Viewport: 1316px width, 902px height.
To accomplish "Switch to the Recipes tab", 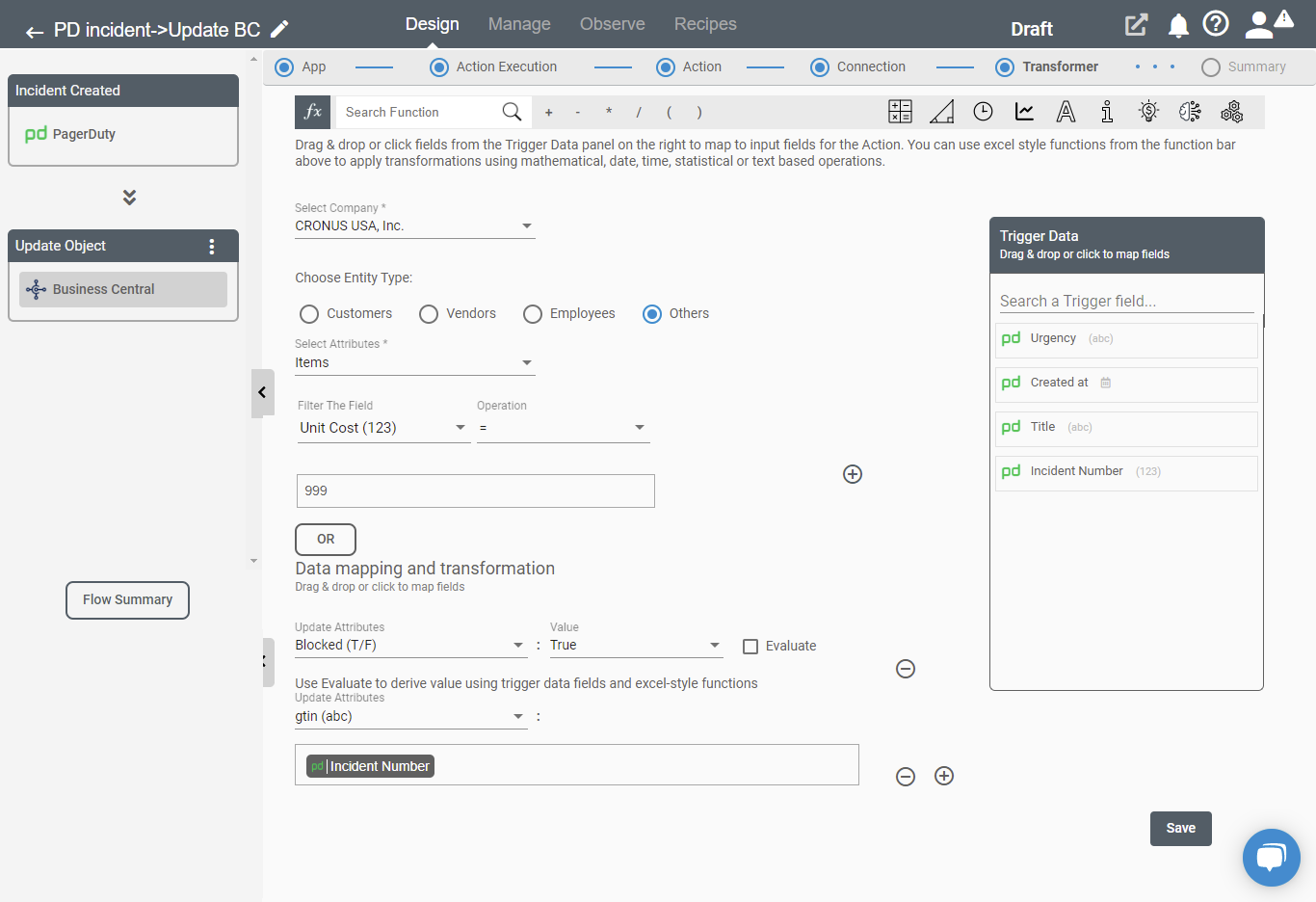I will tap(705, 24).
